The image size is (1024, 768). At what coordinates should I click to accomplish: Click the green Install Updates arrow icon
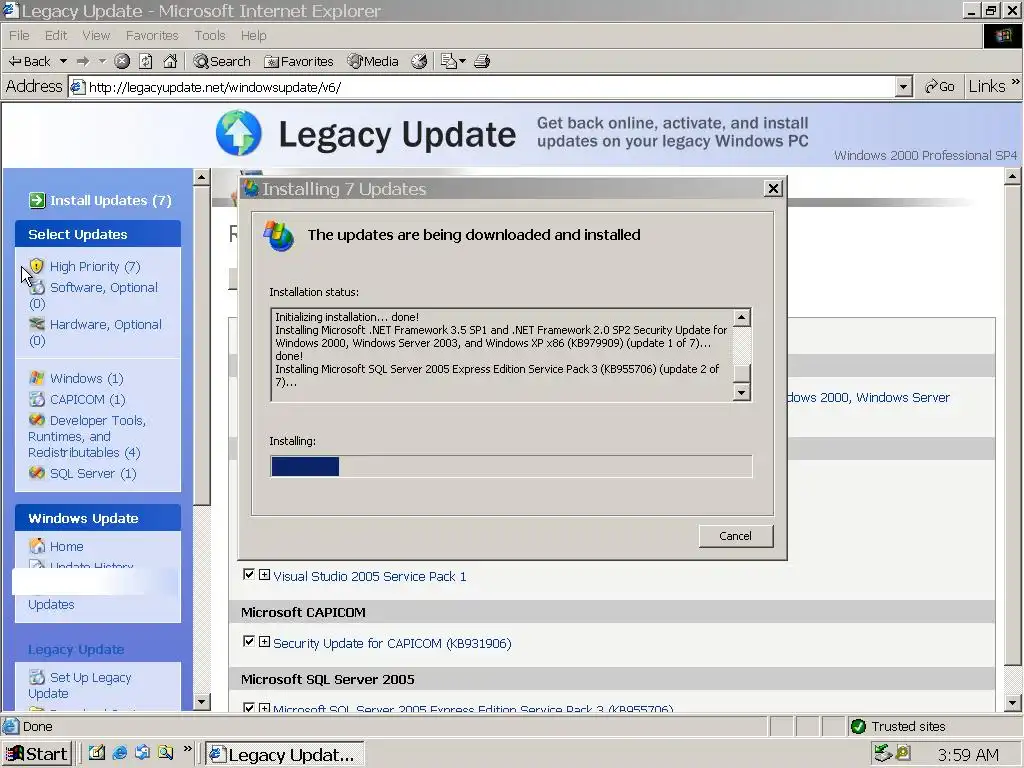coord(37,200)
